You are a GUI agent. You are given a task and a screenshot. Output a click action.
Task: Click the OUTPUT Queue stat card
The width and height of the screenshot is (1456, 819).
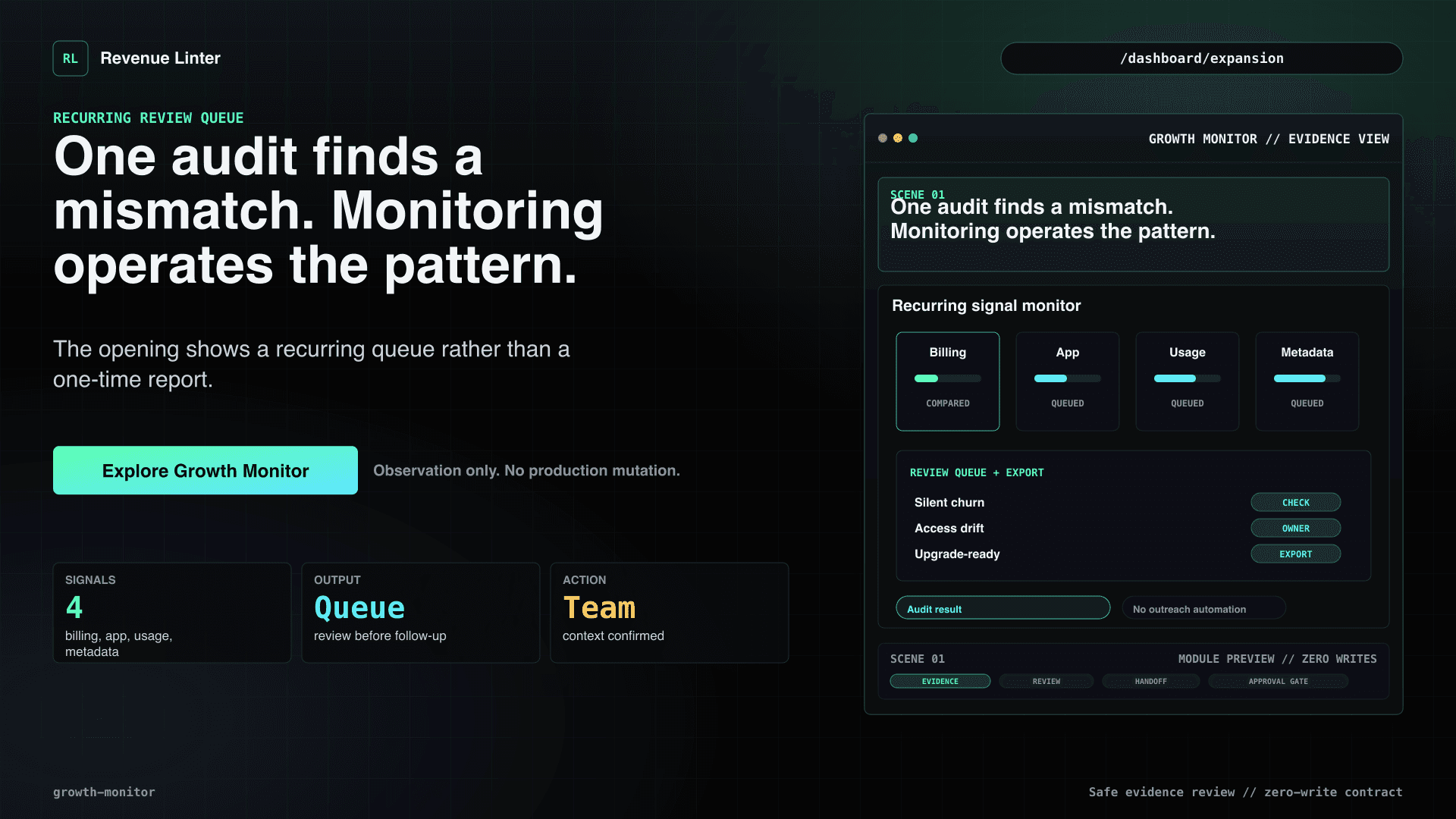[421, 613]
